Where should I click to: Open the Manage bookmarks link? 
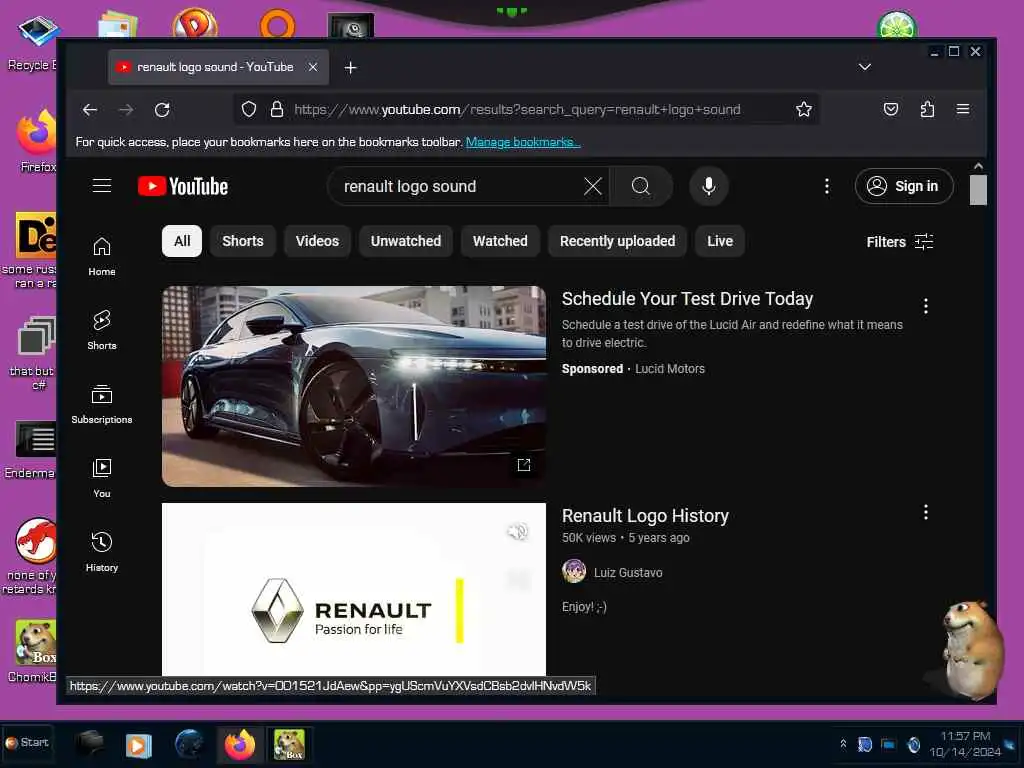click(522, 142)
